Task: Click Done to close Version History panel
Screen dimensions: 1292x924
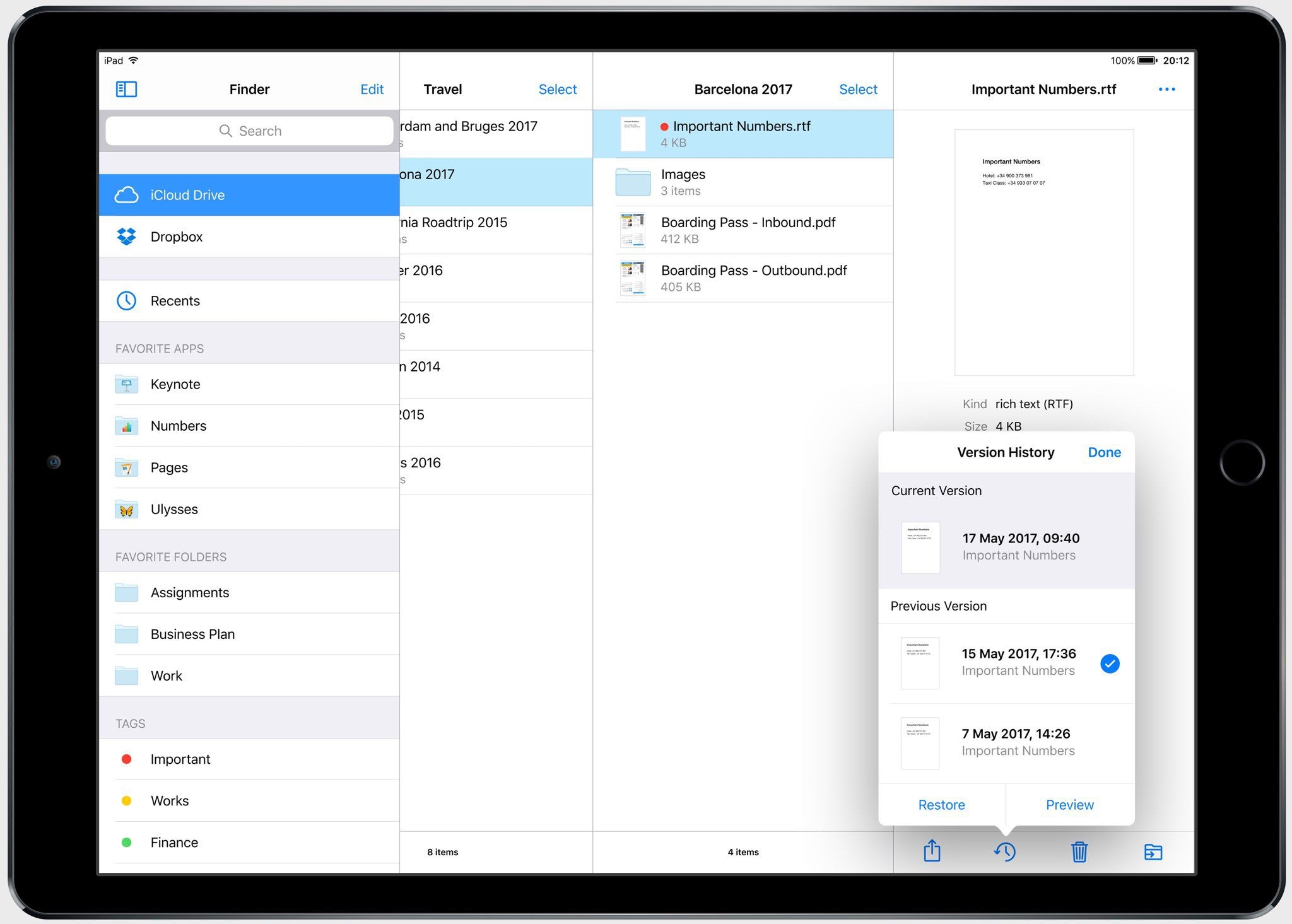Action: click(1104, 452)
